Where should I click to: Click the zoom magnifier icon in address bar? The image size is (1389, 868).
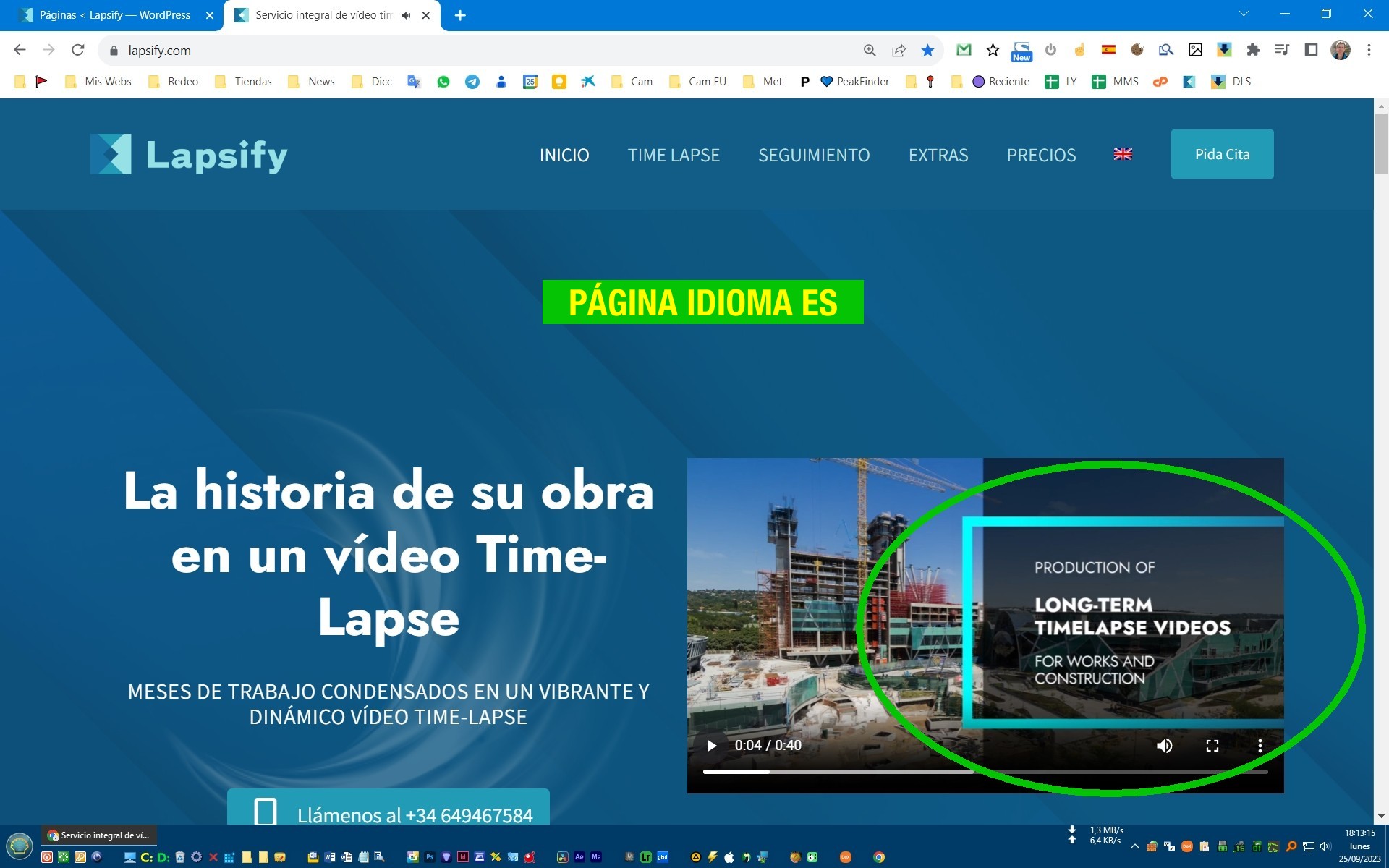[x=870, y=50]
